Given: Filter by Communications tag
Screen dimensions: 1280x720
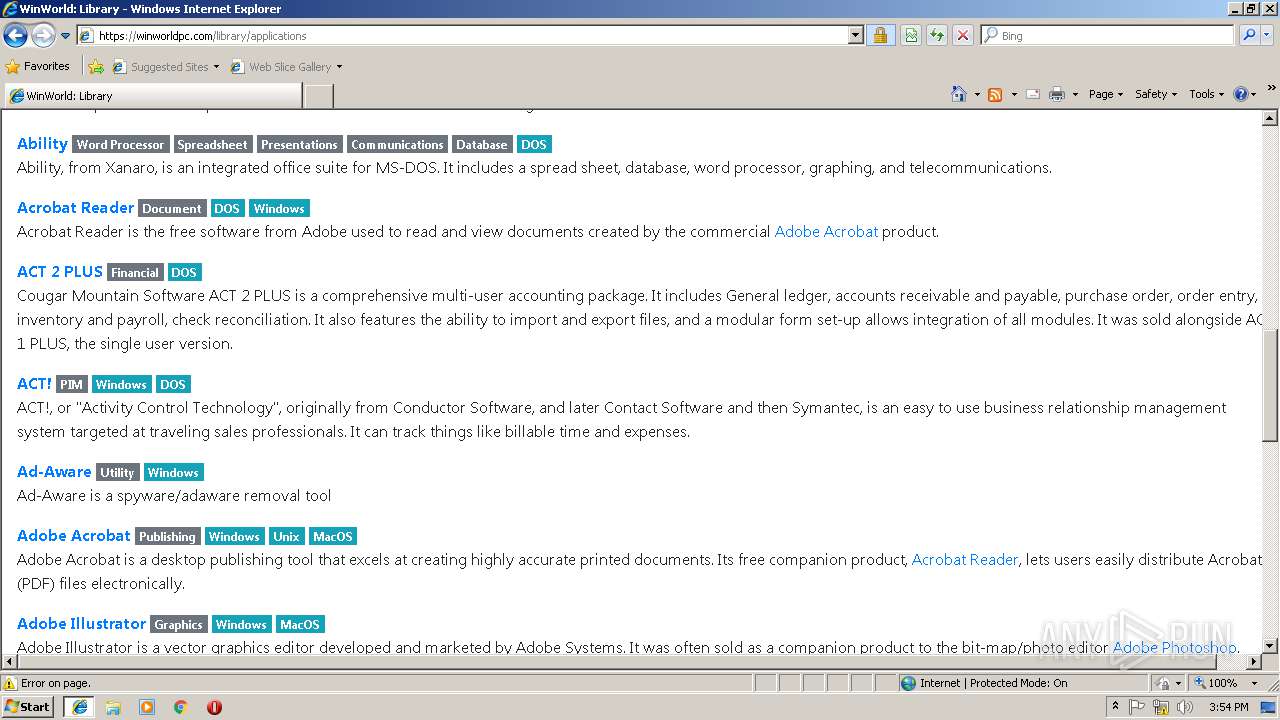Looking at the screenshot, I should click(397, 145).
